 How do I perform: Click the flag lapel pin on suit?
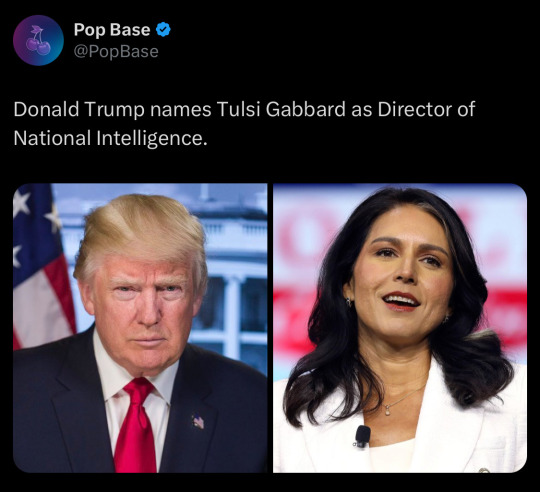pos(198,421)
